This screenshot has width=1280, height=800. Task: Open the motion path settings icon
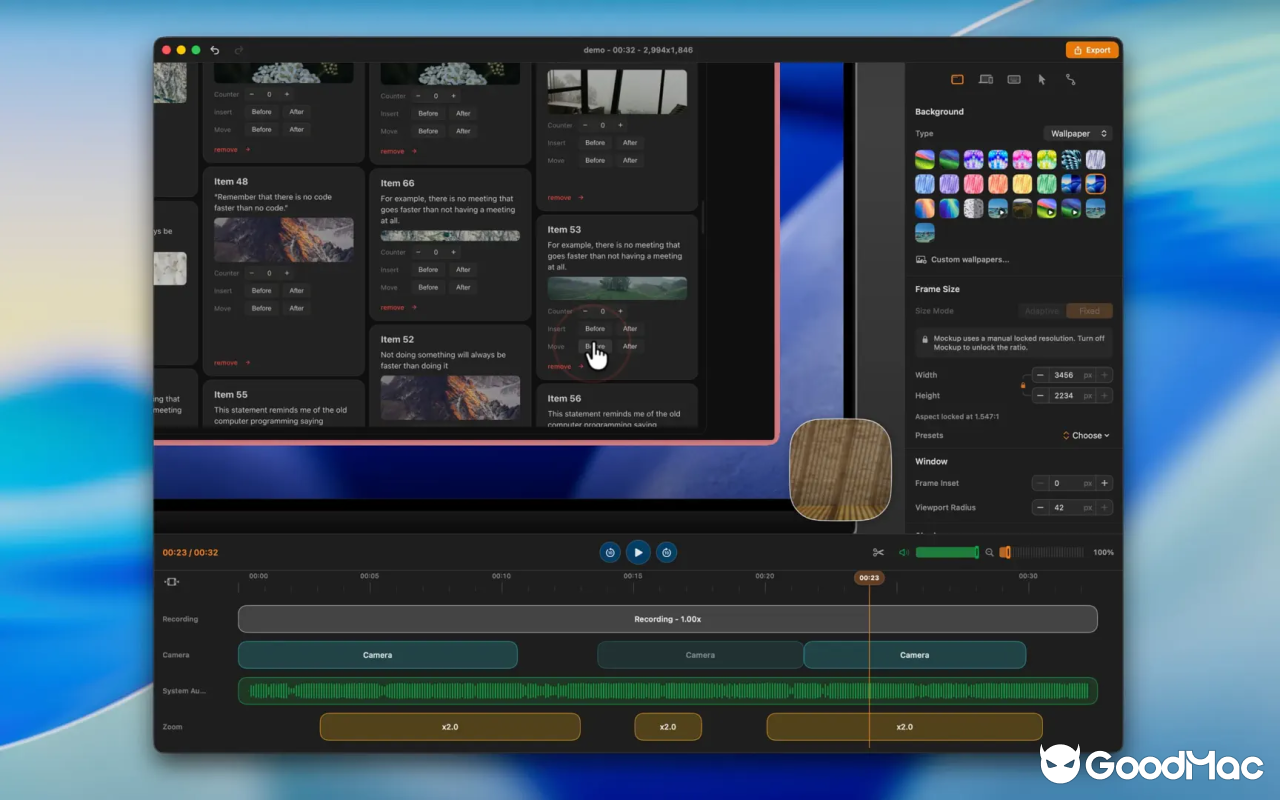1070,79
